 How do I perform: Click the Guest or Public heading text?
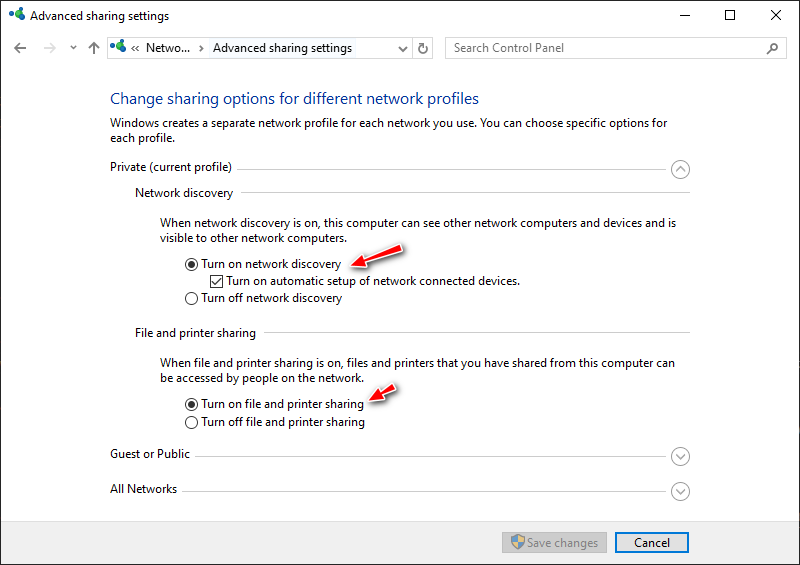(150, 454)
